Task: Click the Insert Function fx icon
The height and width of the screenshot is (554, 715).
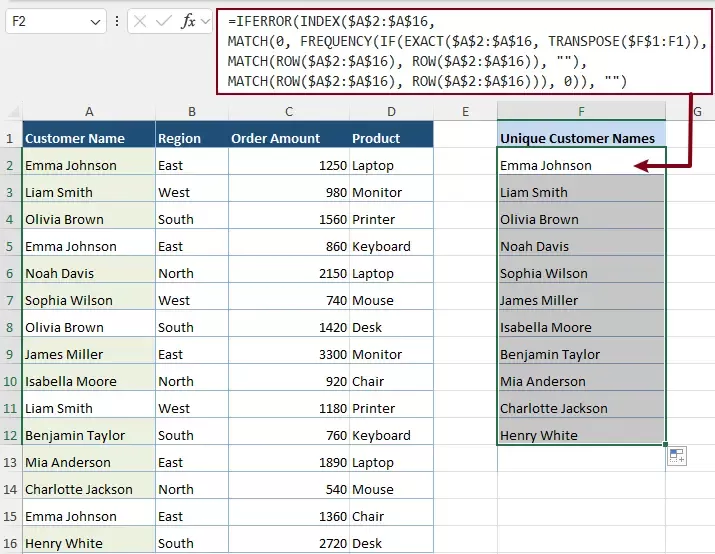Action: tap(188, 21)
